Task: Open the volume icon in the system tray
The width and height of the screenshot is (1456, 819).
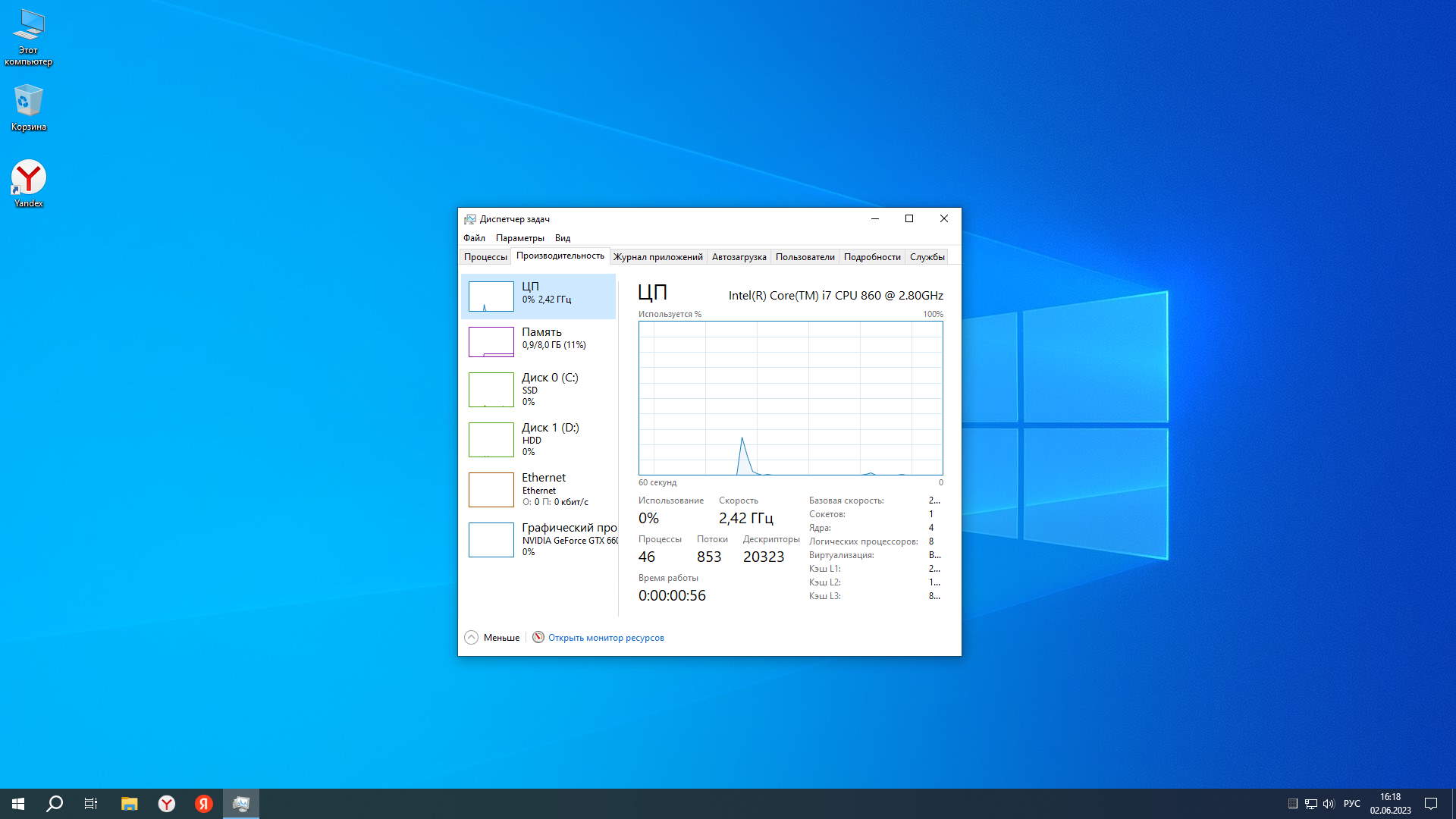Action: 1328,804
